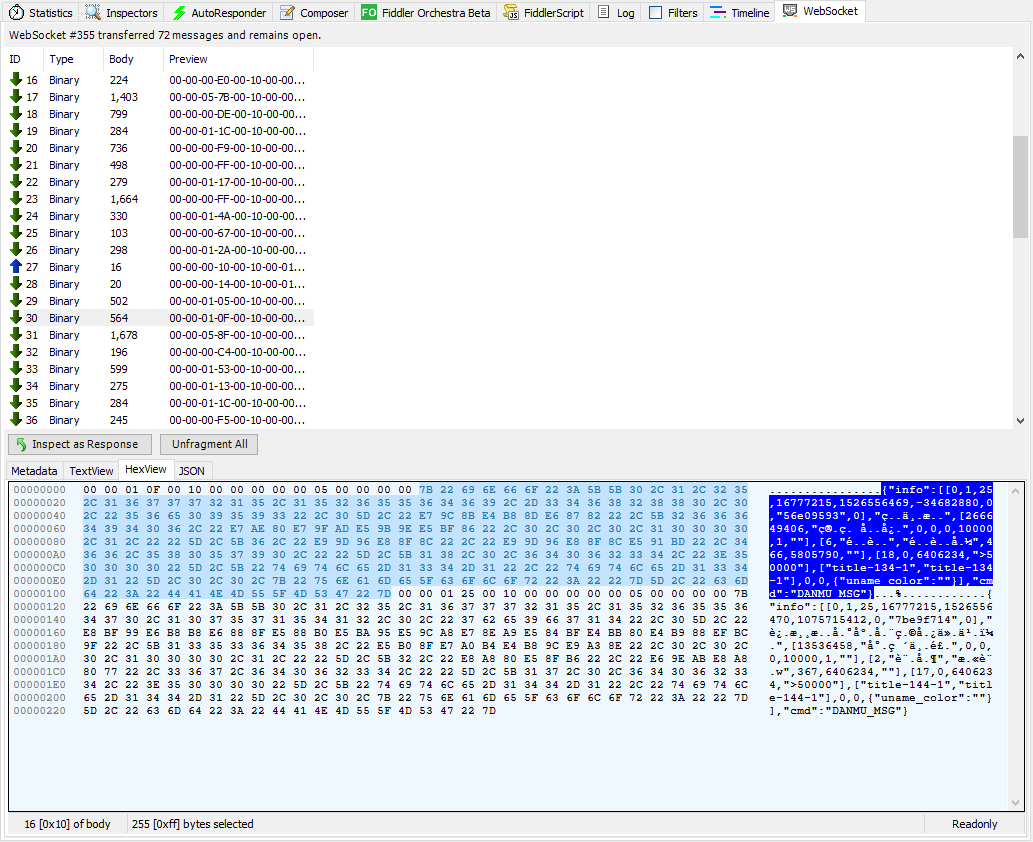Click the Fiddler Orchestra Beta FO icon
This screenshot has height=842, width=1033.
(369, 13)
